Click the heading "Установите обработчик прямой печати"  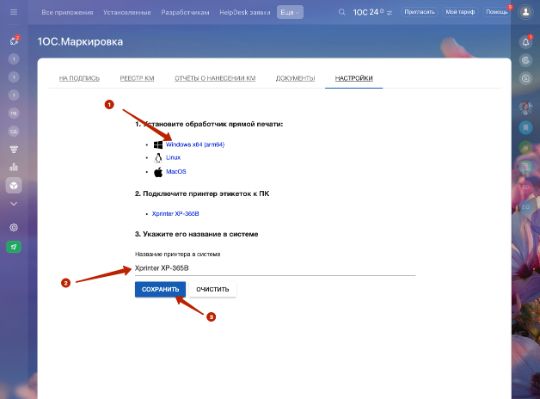pyautogui.click(x=209, y=124)
